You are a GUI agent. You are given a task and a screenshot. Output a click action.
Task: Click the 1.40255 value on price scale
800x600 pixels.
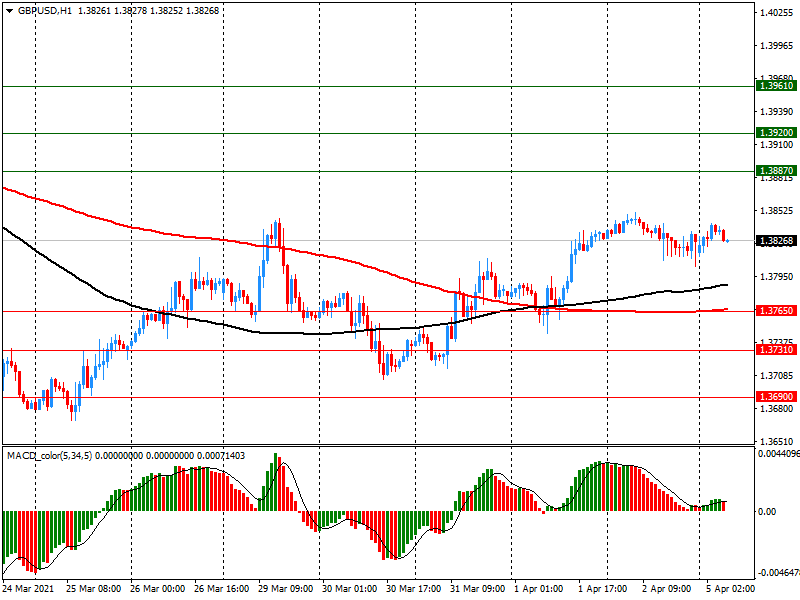click(x=775, y=14)
